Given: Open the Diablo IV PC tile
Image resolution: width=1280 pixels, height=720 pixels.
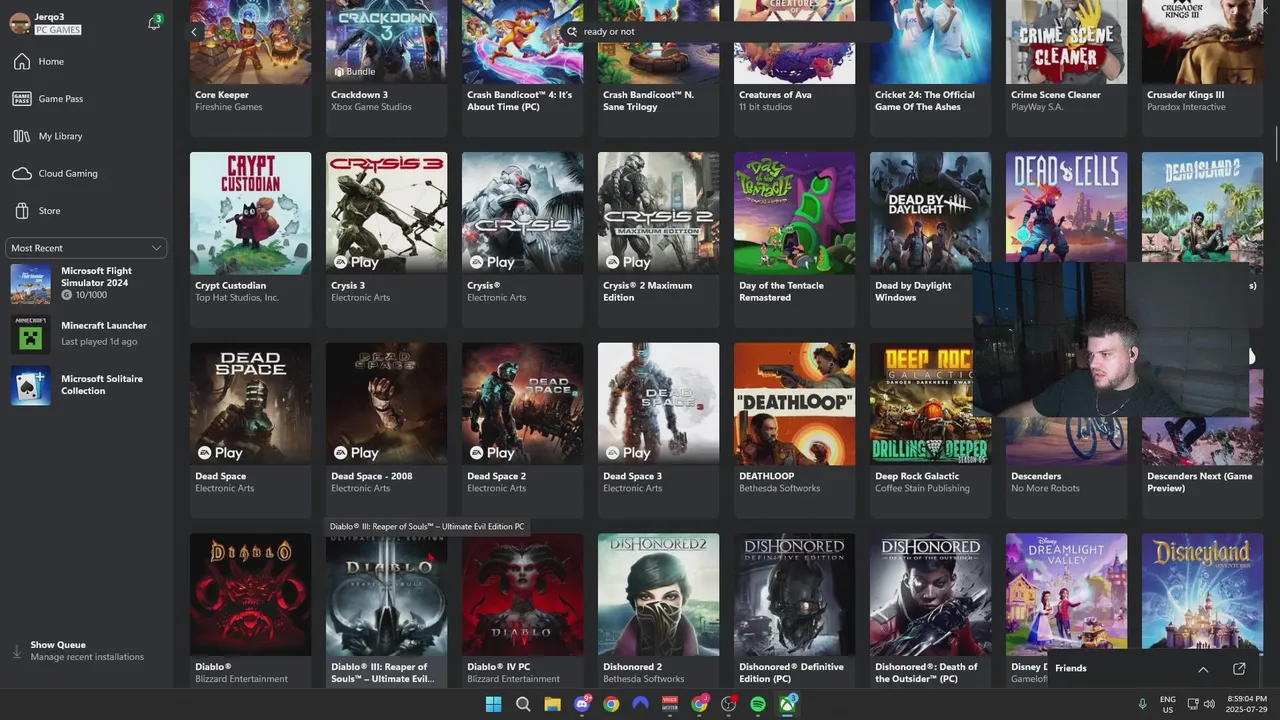Looking at the screenshot, I should [x=522, y=610].
